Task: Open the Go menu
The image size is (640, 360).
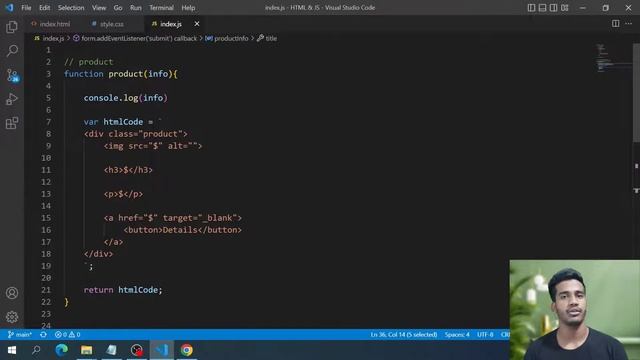Action: (x=118, y=7)
